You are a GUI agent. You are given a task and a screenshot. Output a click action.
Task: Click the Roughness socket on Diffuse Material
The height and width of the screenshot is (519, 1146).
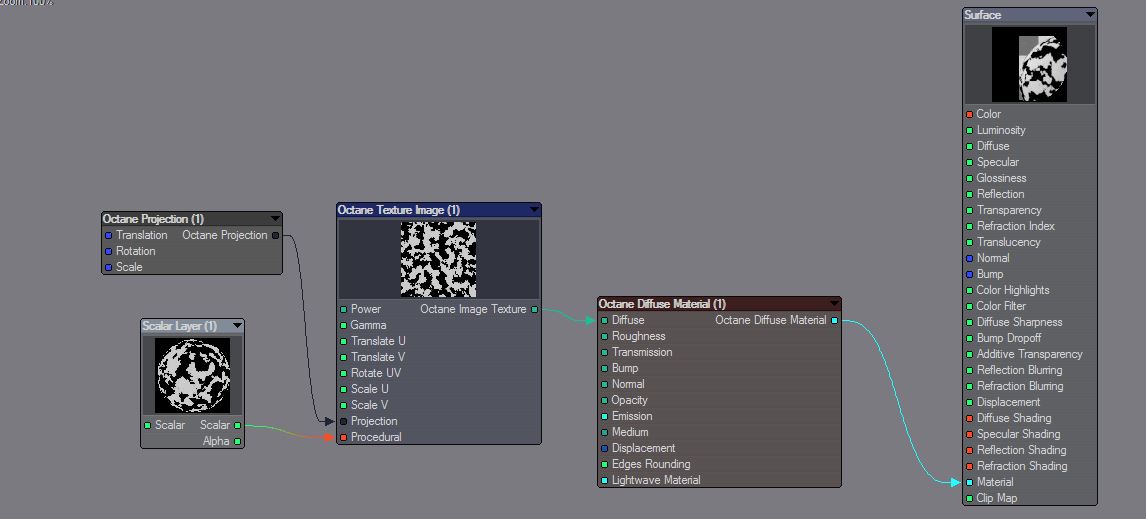click(604, 336)
